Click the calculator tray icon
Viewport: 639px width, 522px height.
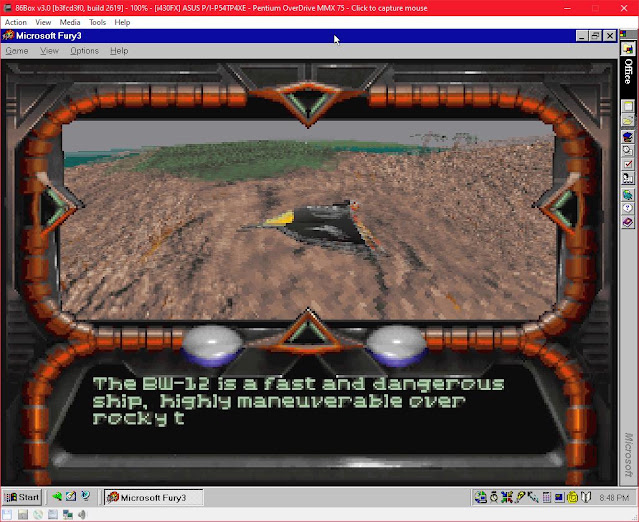click(x=546, y=498)
